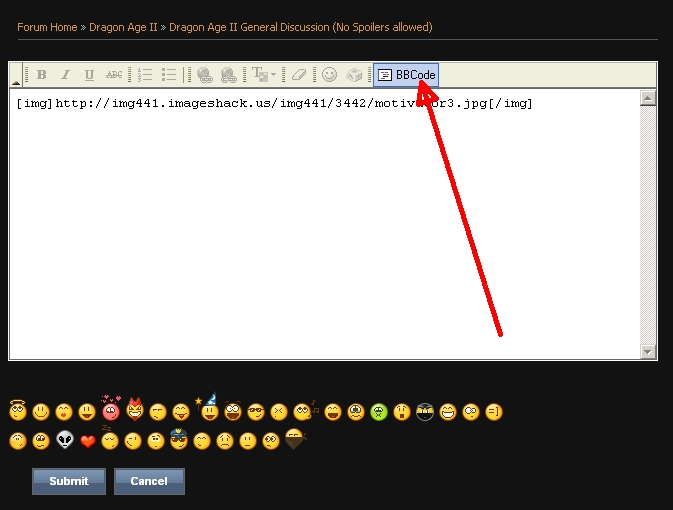Image resolution: width=673 pixels, height=510 pixels.
Task: Collapse the editor toolbar with the left triangle
Action: (x=16, y=82)
